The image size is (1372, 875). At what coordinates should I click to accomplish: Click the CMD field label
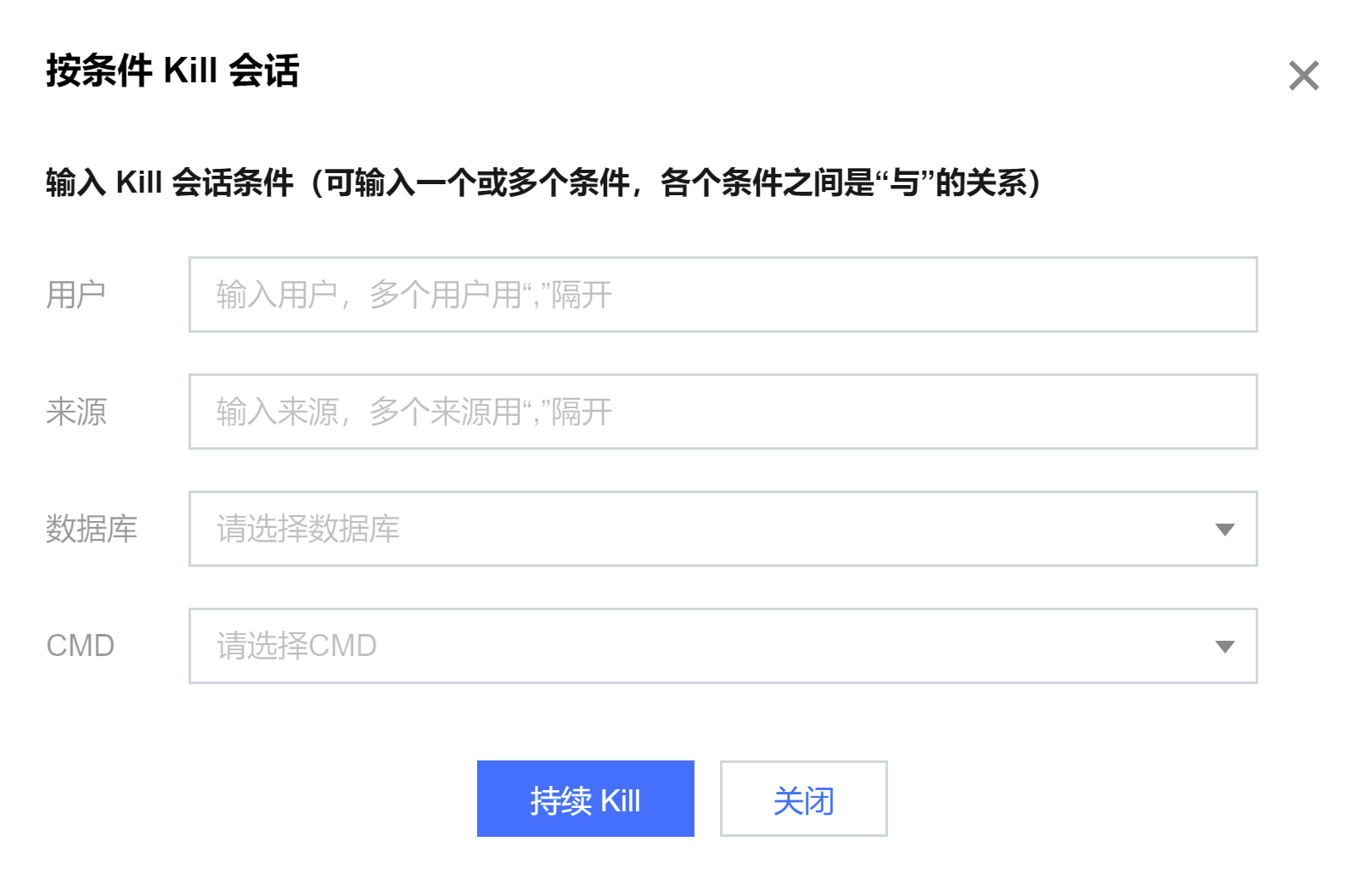click(x=80, y=646)
